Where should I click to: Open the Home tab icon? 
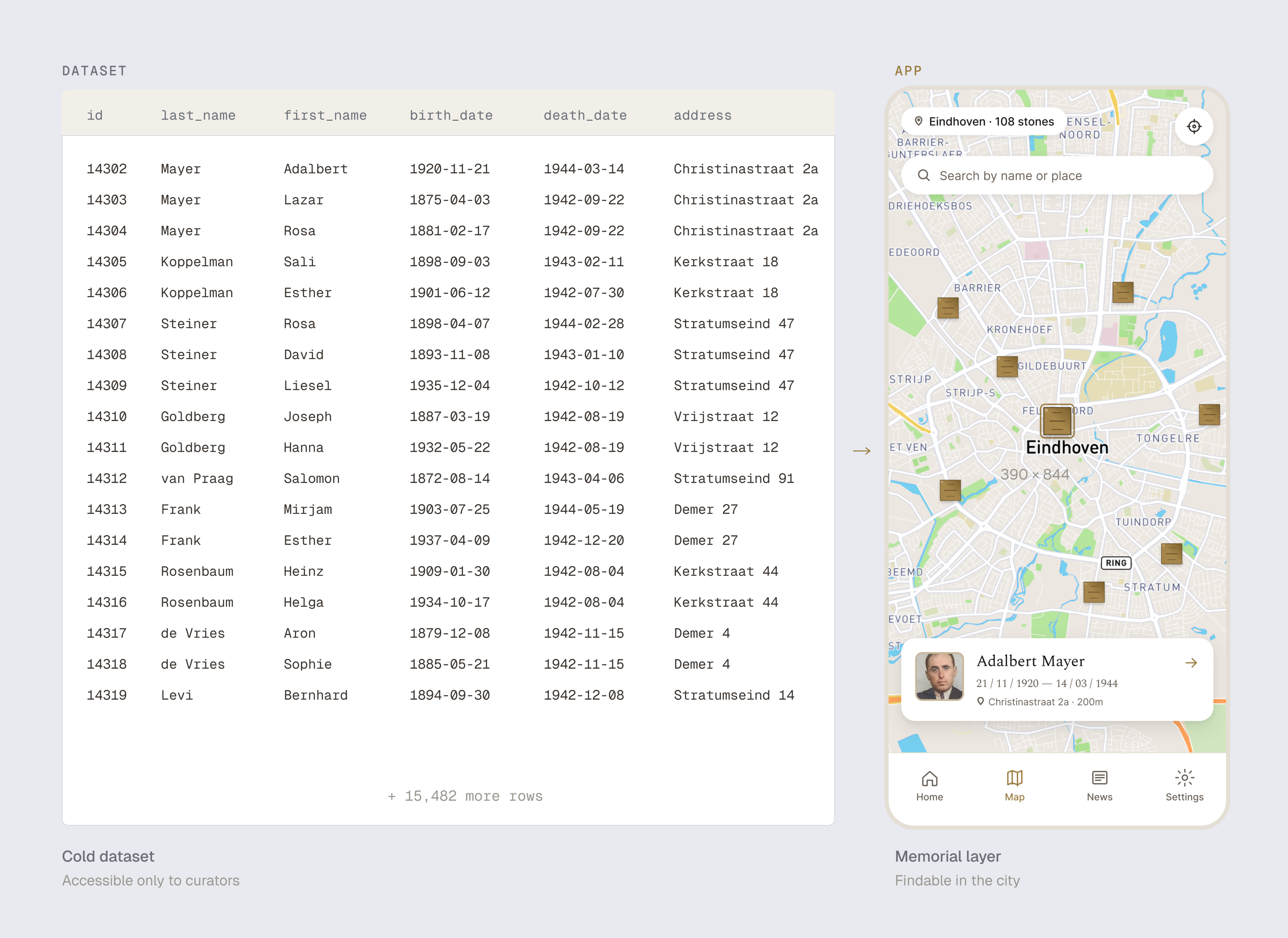(x=929, y=778)
